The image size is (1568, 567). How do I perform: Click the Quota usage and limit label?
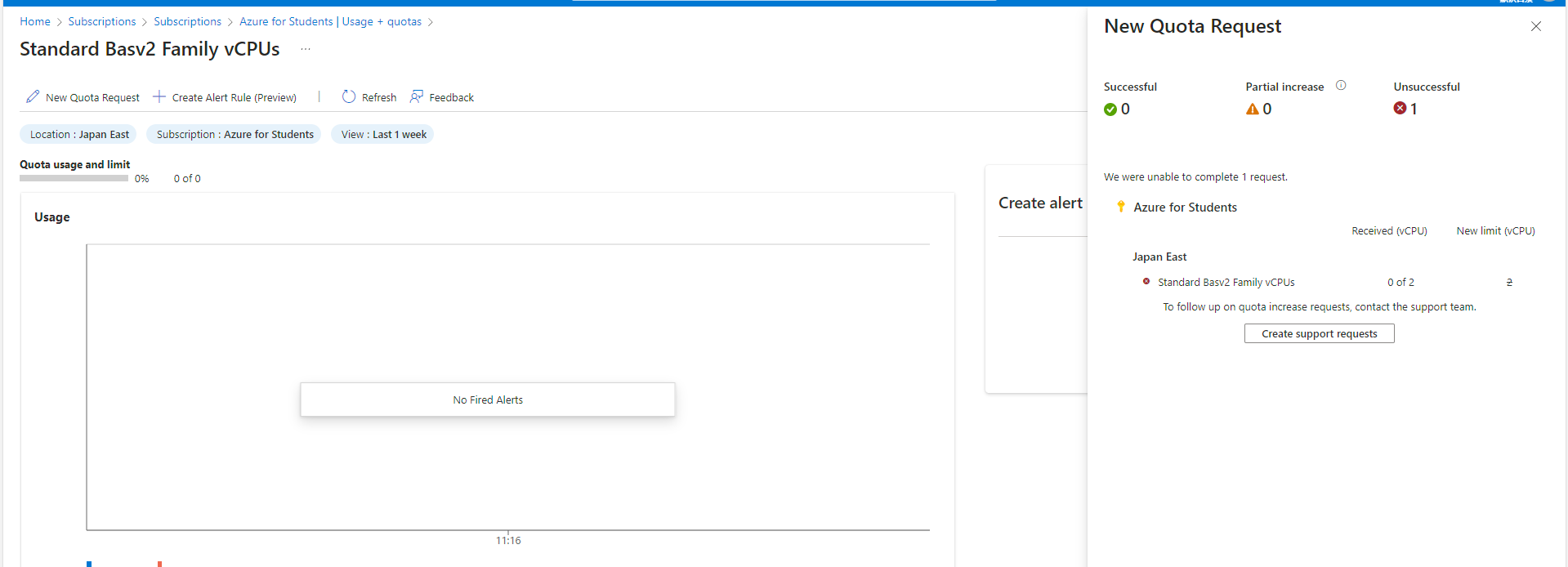click(x=75, y=164)
